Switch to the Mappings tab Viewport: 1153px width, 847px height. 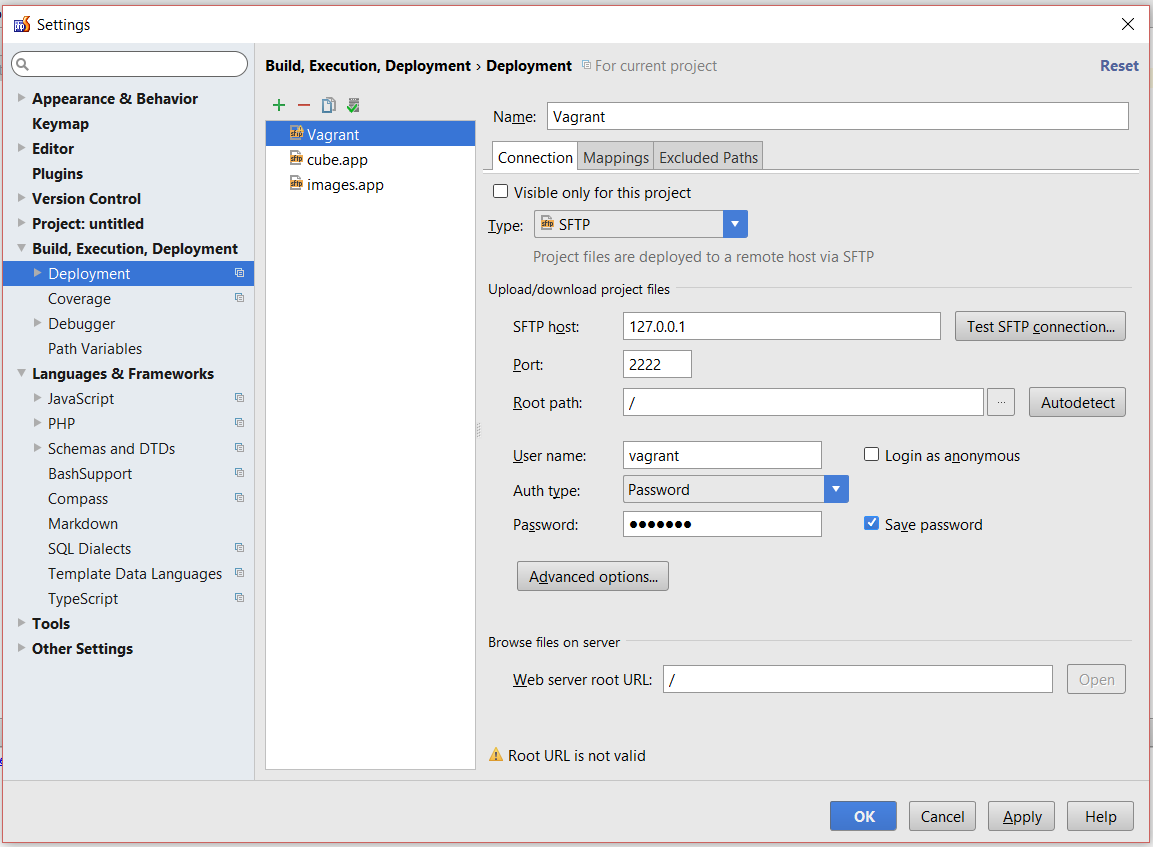(615, 157)
